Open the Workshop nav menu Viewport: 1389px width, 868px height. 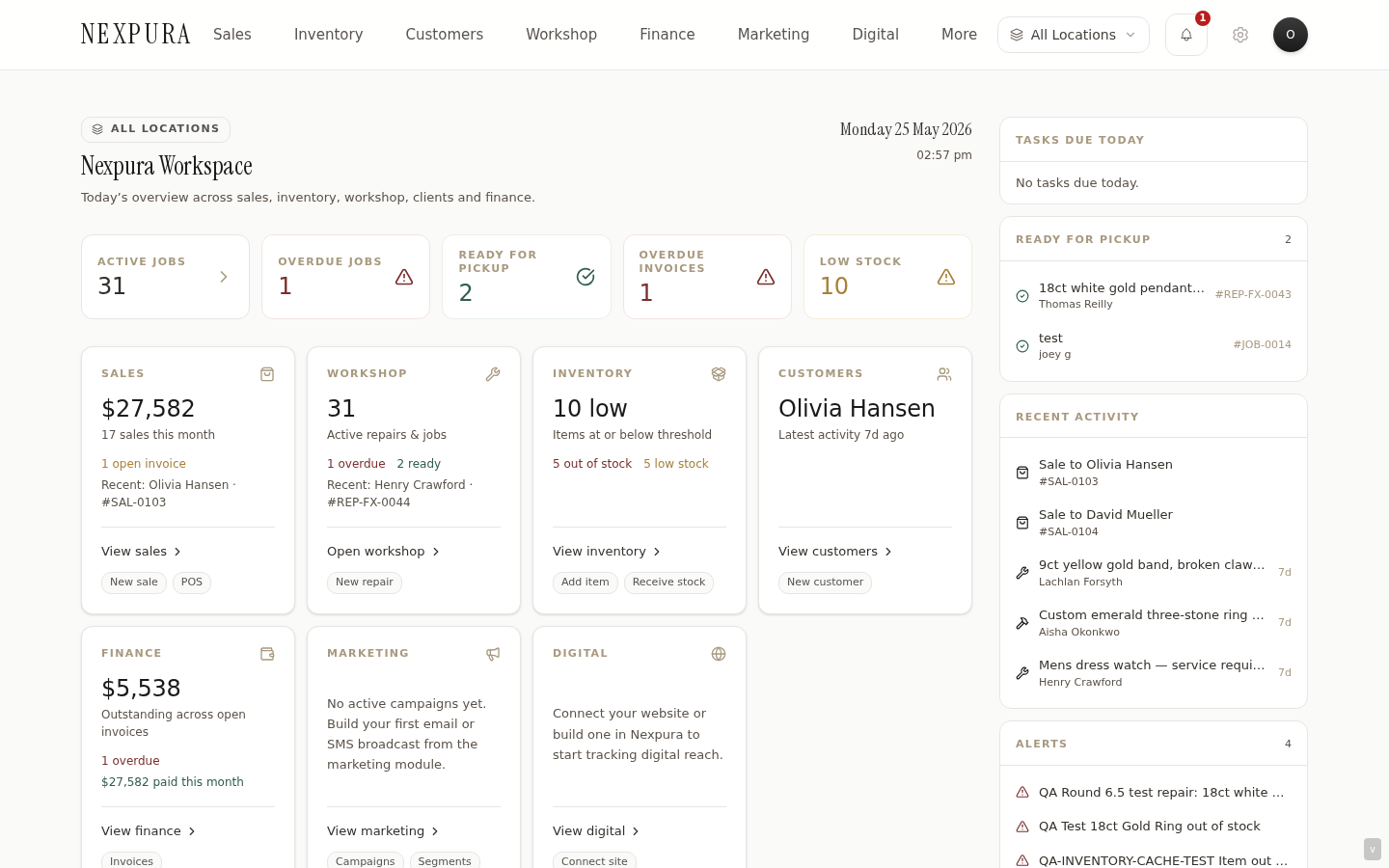click(561, 35)
